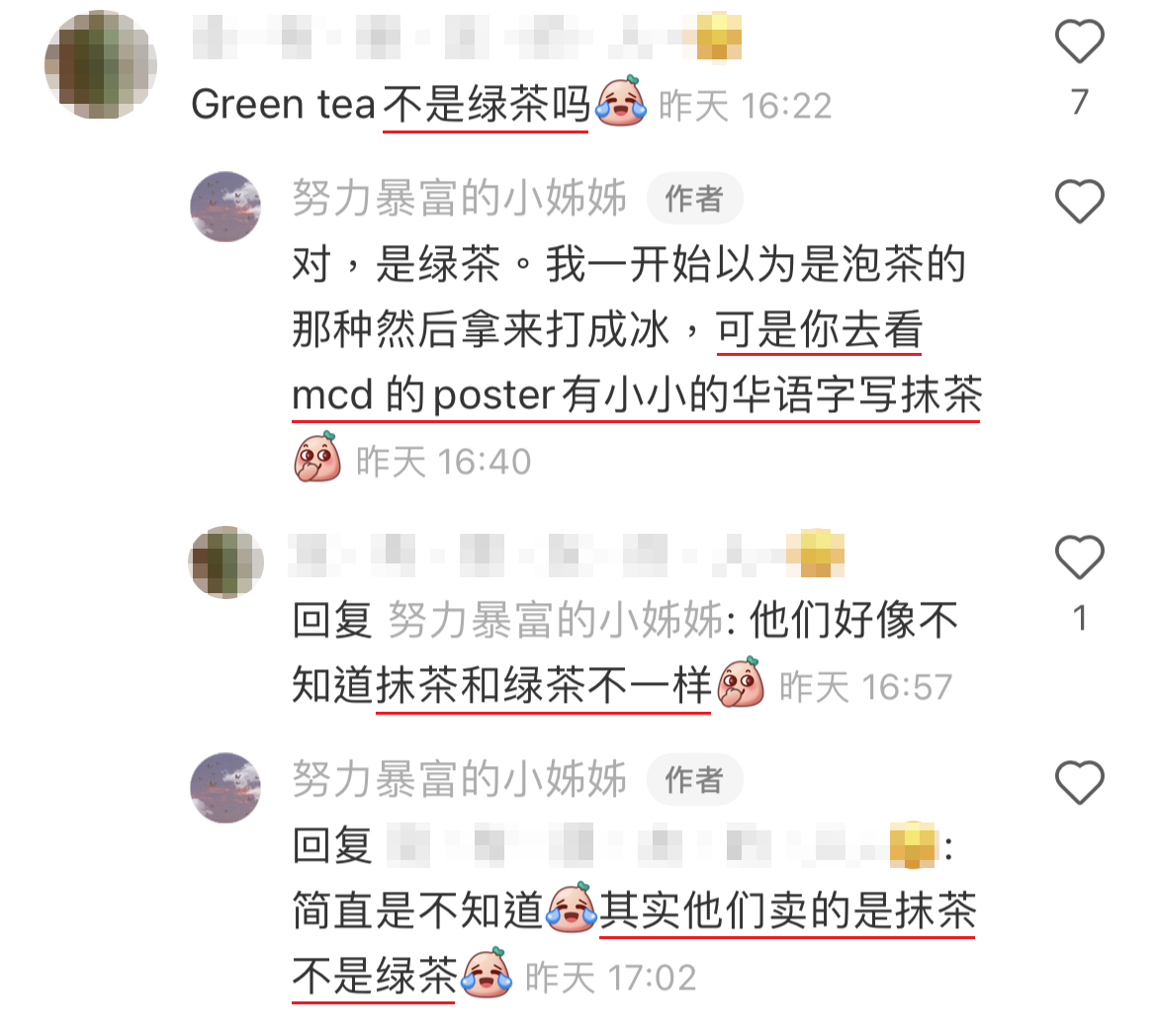Open the author's avatar on the 17:02 reply
Image resolution: width=1157 pixels, height=1036 pixels.
click(x=225, y=788)
